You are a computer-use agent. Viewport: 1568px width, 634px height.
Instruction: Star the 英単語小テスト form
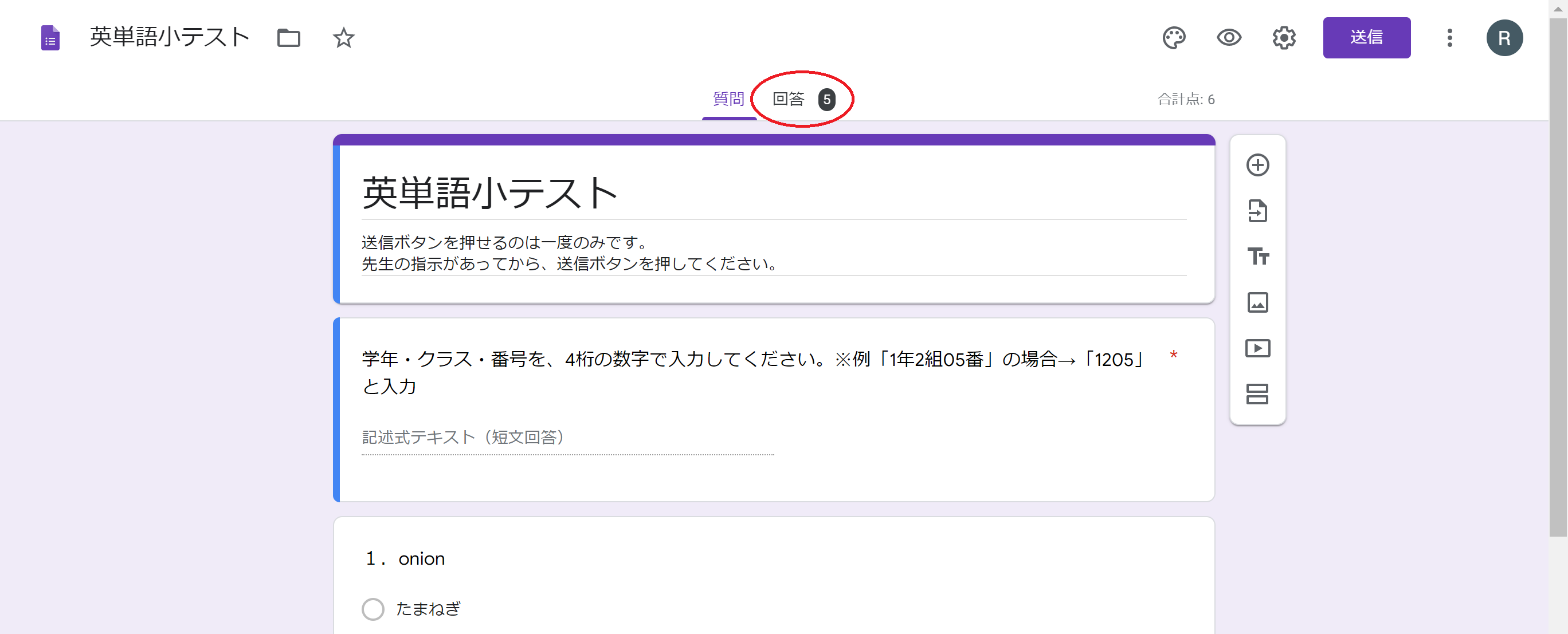344,38
